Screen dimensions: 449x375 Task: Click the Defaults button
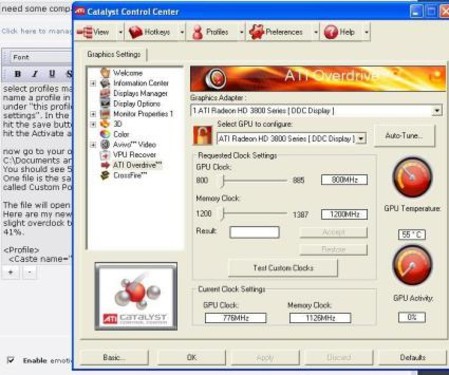click(x=413, y=357)
